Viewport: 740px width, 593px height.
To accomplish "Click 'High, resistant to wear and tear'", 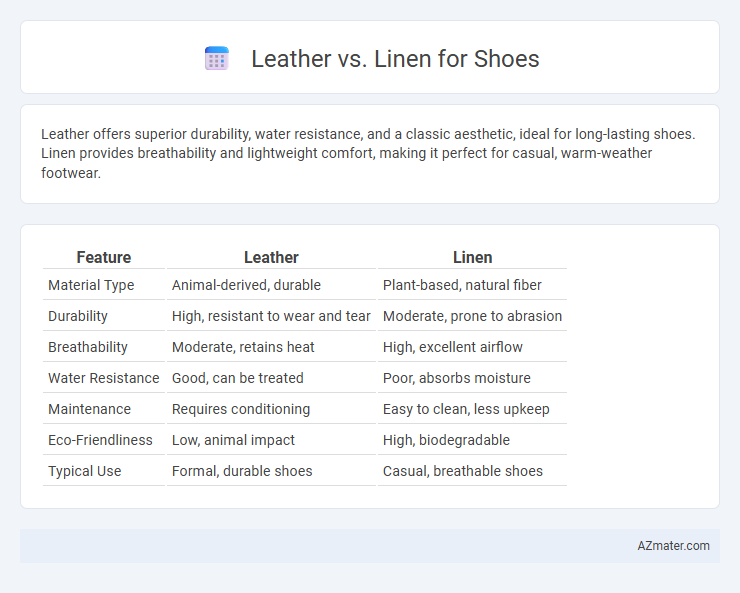I will pyautogui.click(x=271, y=316).
